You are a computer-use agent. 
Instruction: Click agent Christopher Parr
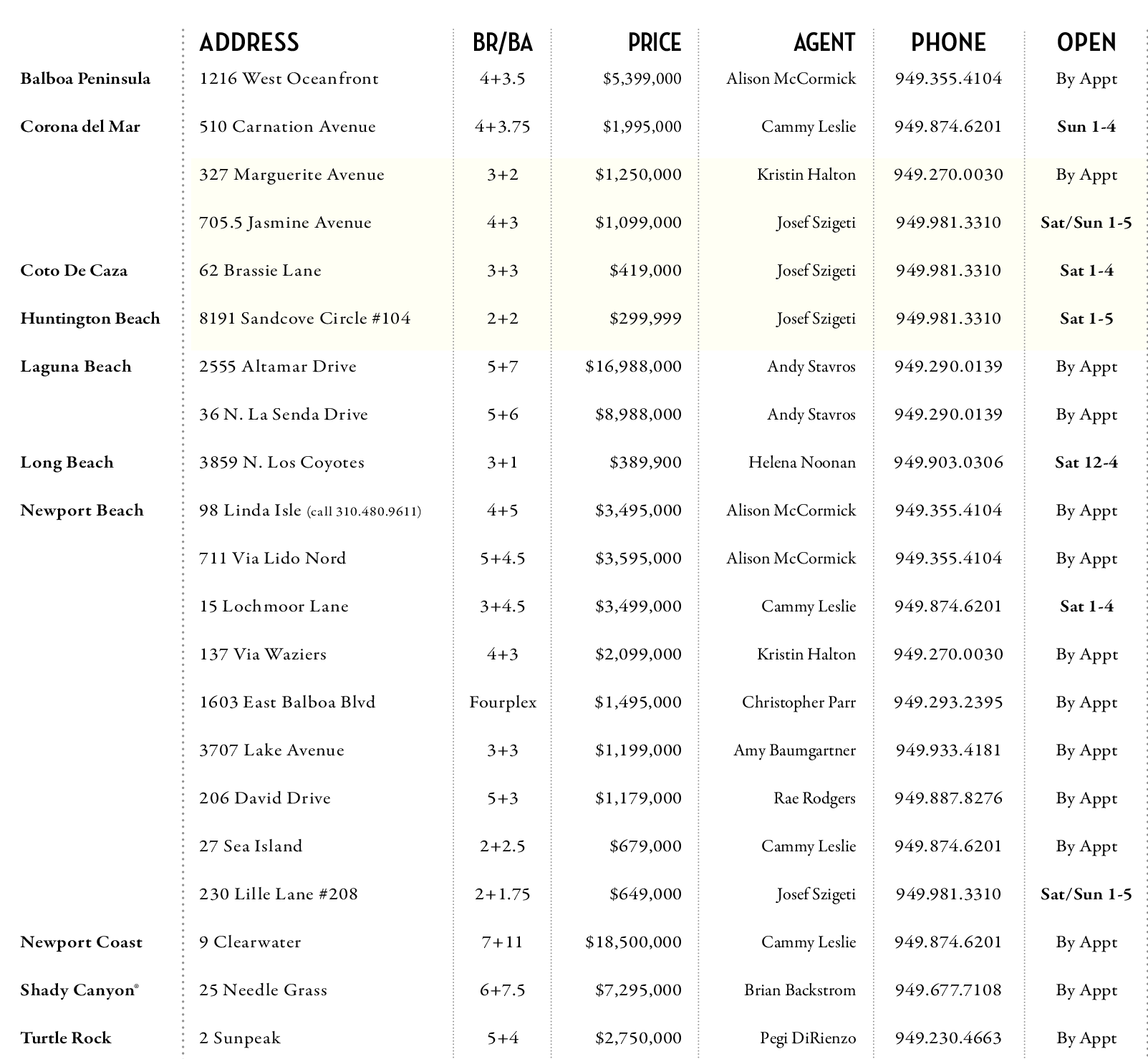tap(798, 702)
